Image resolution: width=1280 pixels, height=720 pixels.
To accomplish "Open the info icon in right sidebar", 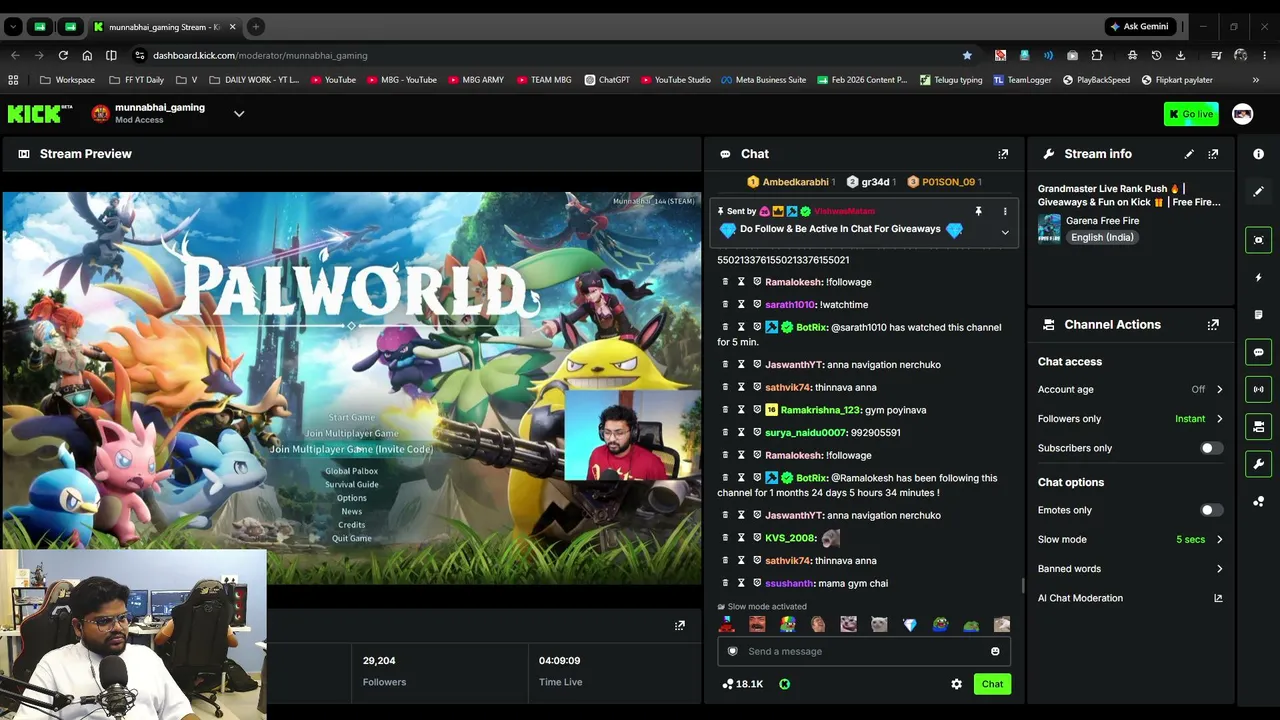I will (x=1259, y=154).
